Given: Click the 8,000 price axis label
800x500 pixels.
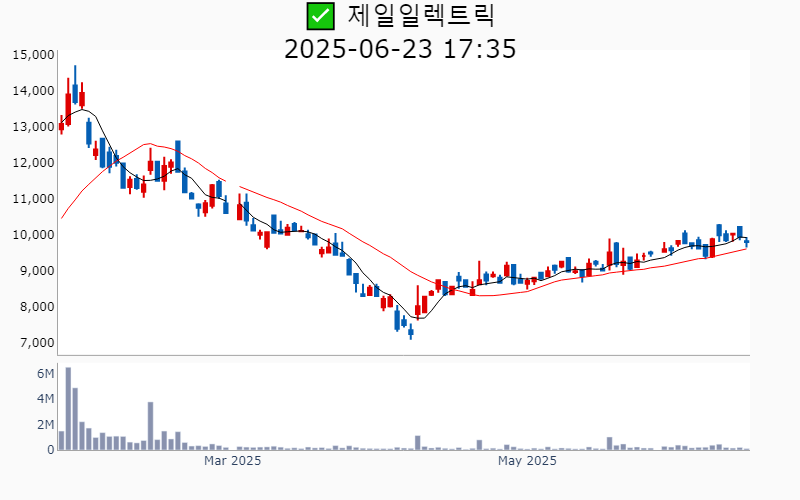Looking at the screenshot, I should point(37,307).
